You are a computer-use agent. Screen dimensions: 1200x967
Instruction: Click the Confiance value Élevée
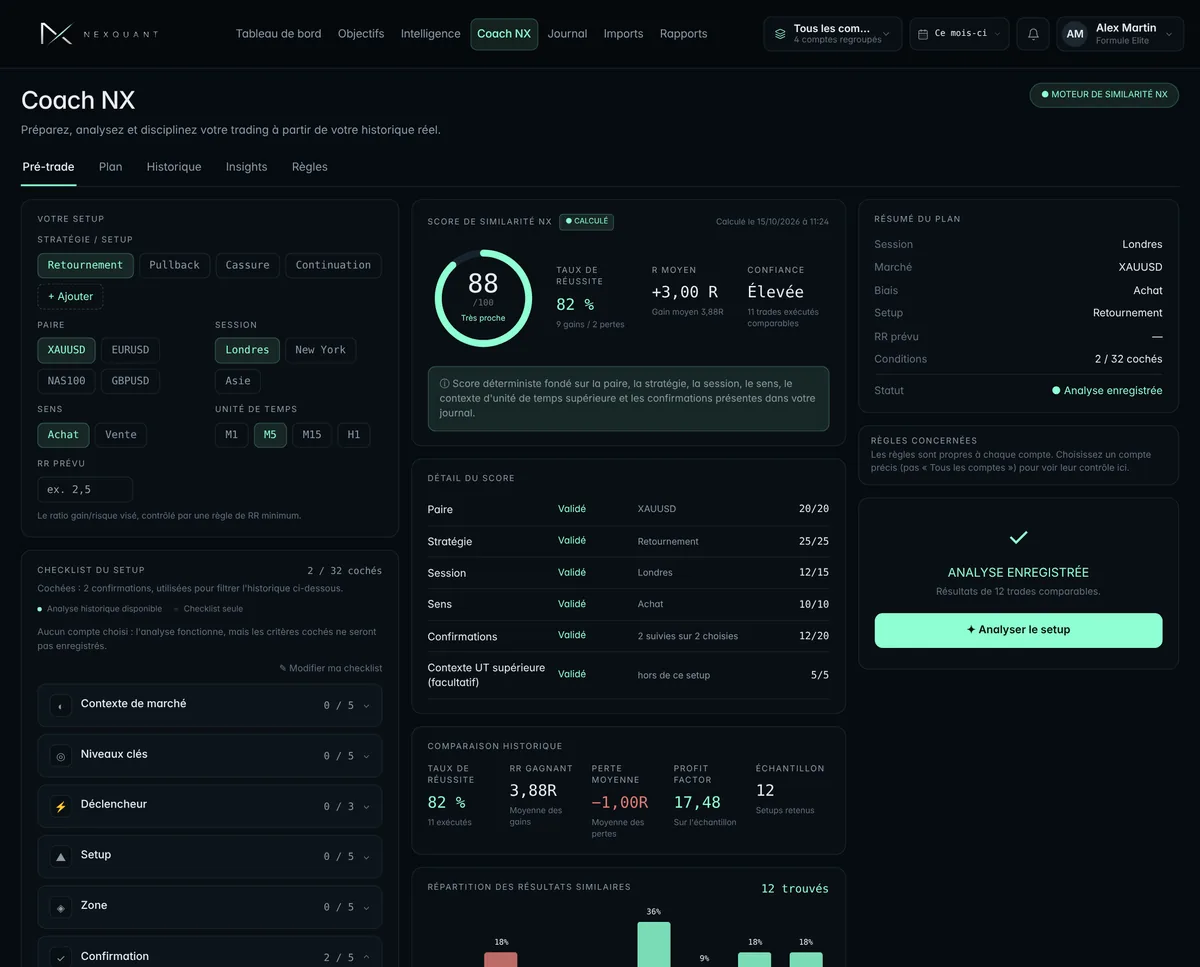[x=776, y=292]
